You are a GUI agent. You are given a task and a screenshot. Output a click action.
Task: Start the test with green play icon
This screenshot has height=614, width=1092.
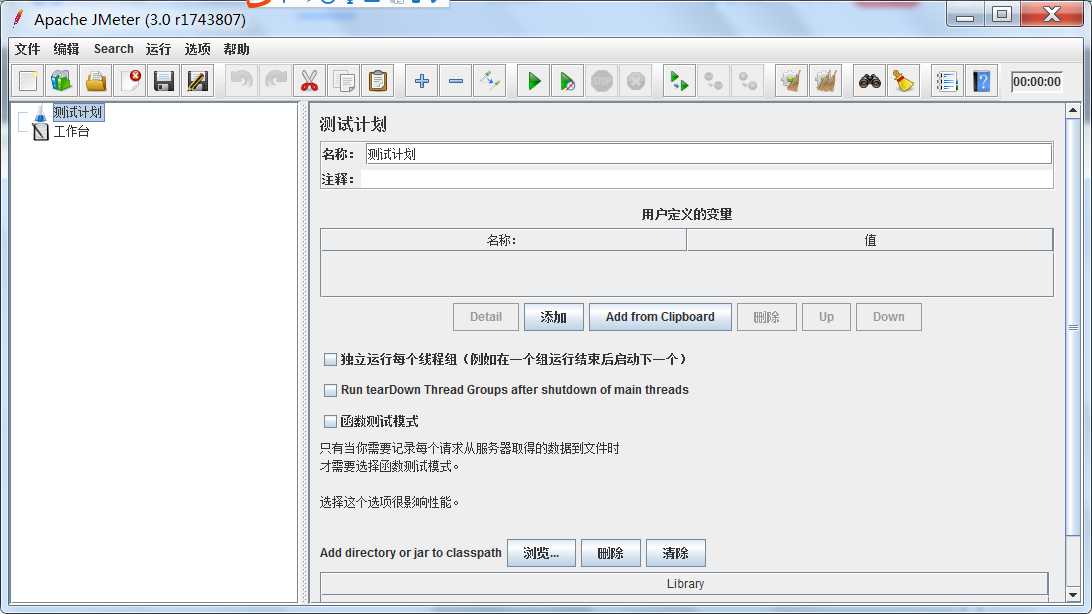(x=534, y=81)
